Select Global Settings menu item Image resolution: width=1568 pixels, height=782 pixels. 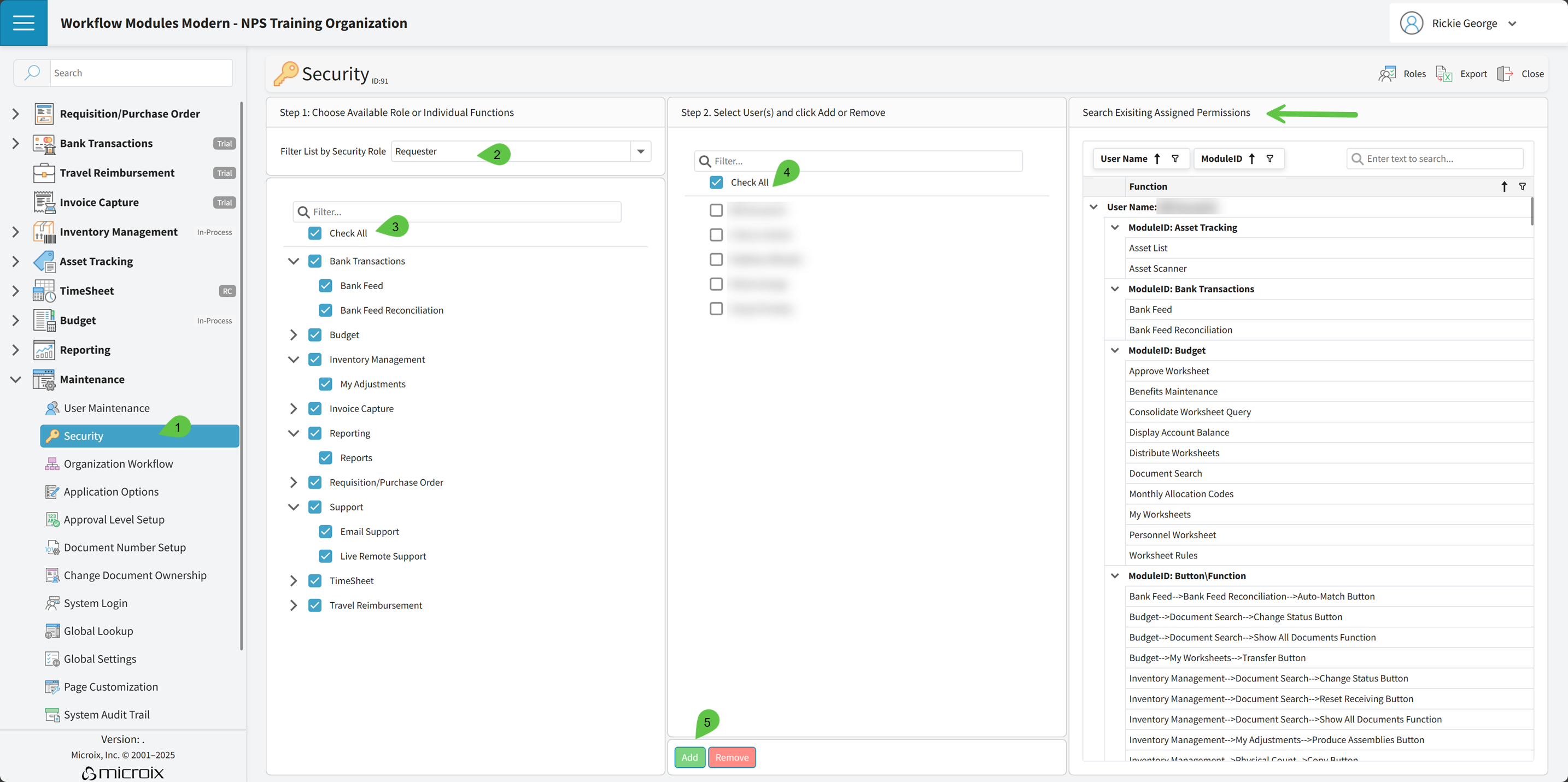pos(100,658)
